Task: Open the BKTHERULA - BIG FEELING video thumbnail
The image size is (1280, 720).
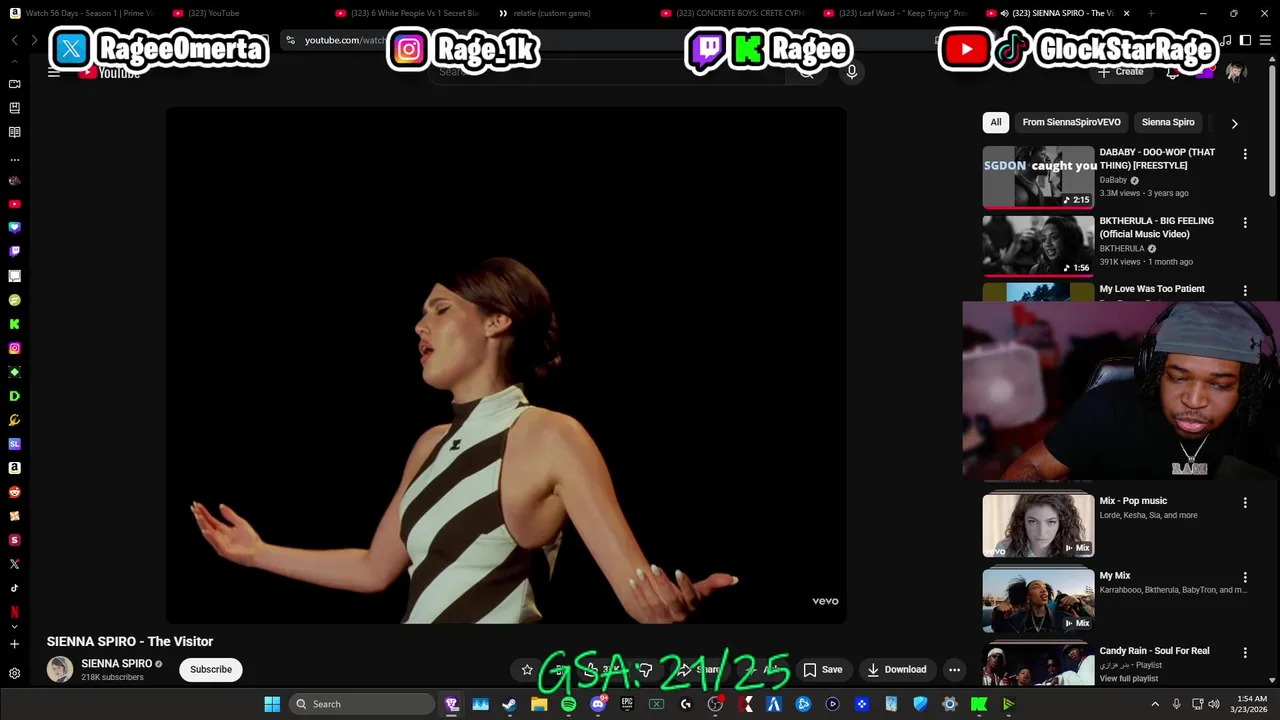Action: [1038, 245]
